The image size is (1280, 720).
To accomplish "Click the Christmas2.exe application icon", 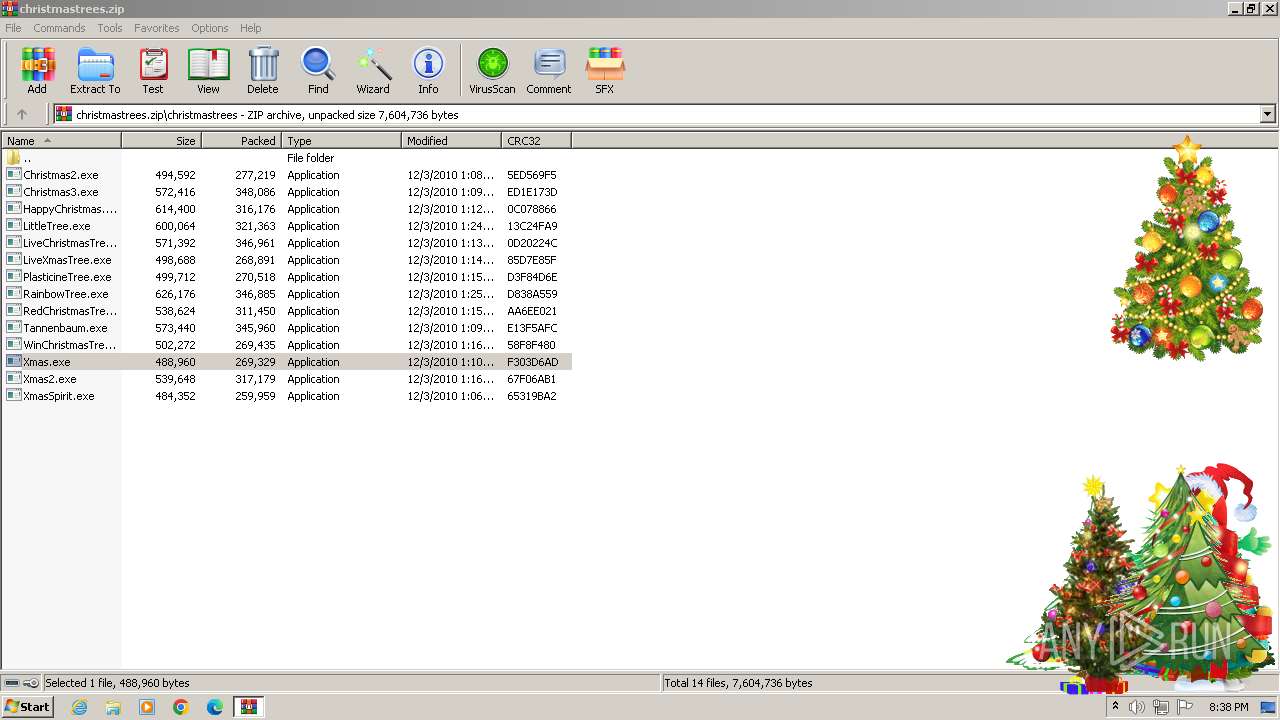I will (x=13, y=175).
